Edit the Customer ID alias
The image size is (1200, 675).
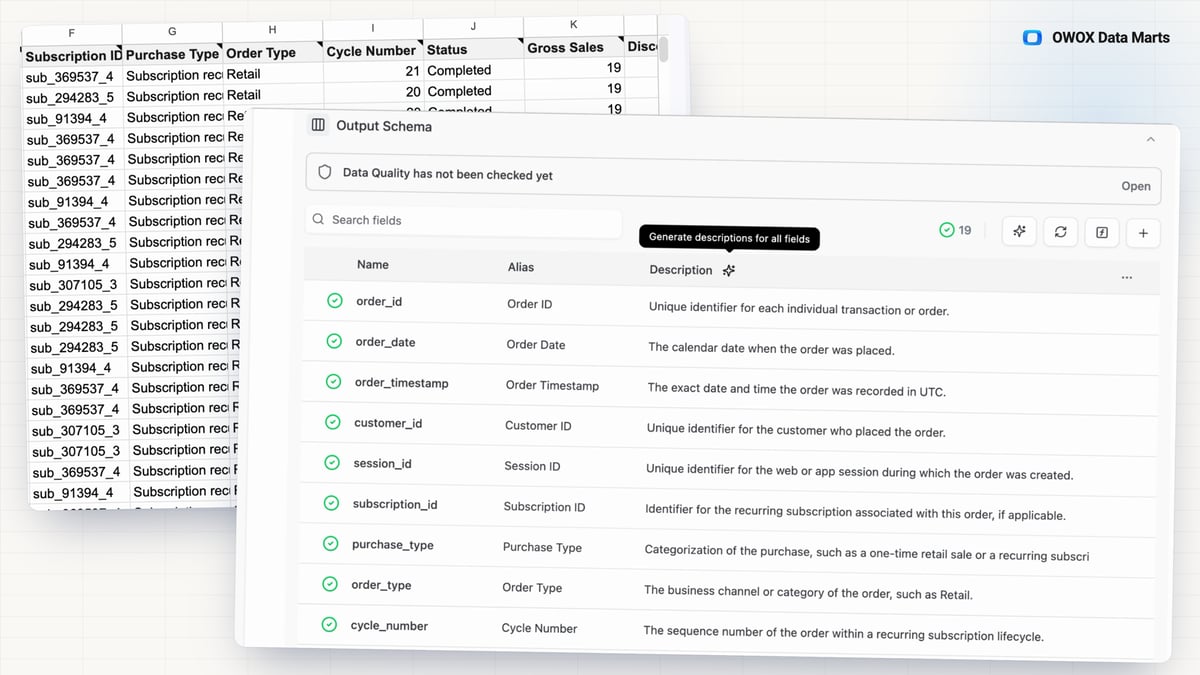tap(538, 426)
